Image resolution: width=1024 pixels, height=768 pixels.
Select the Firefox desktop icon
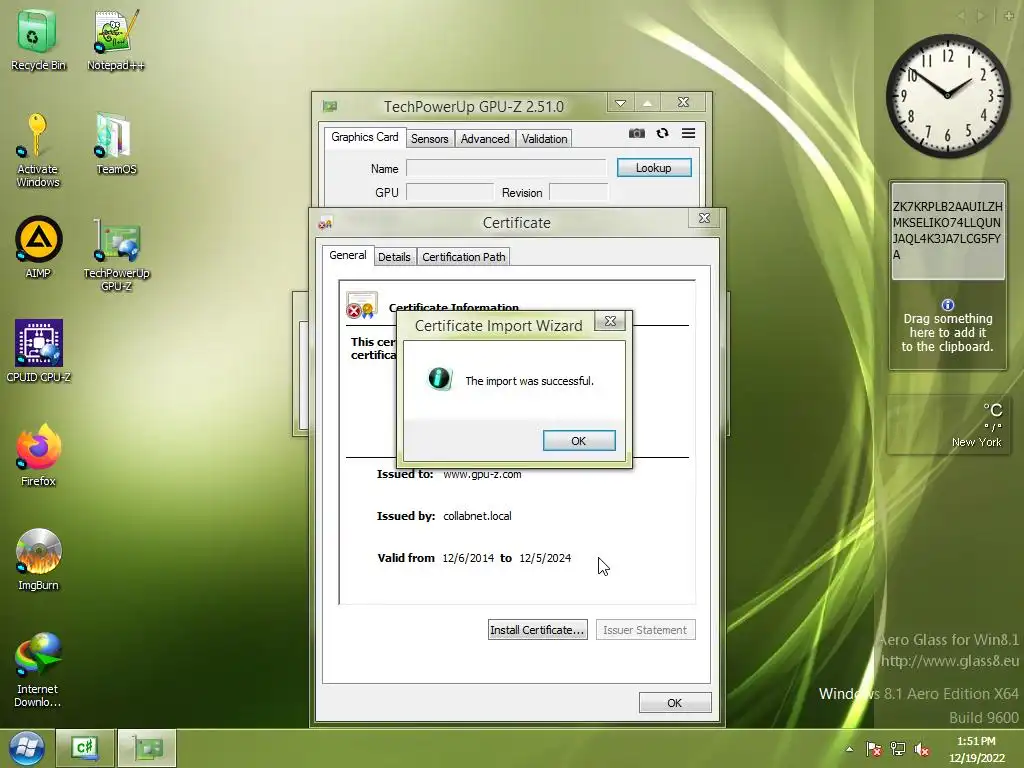[38, 455]
